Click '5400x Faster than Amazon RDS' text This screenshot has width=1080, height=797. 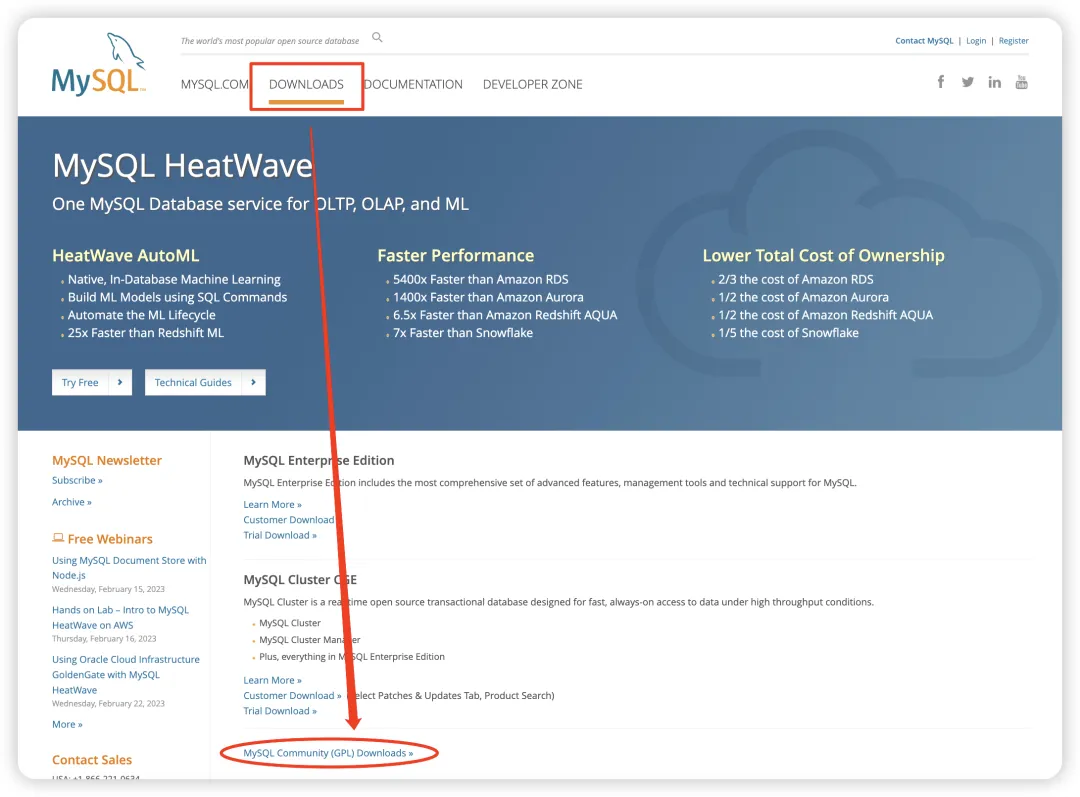(481, 280)
